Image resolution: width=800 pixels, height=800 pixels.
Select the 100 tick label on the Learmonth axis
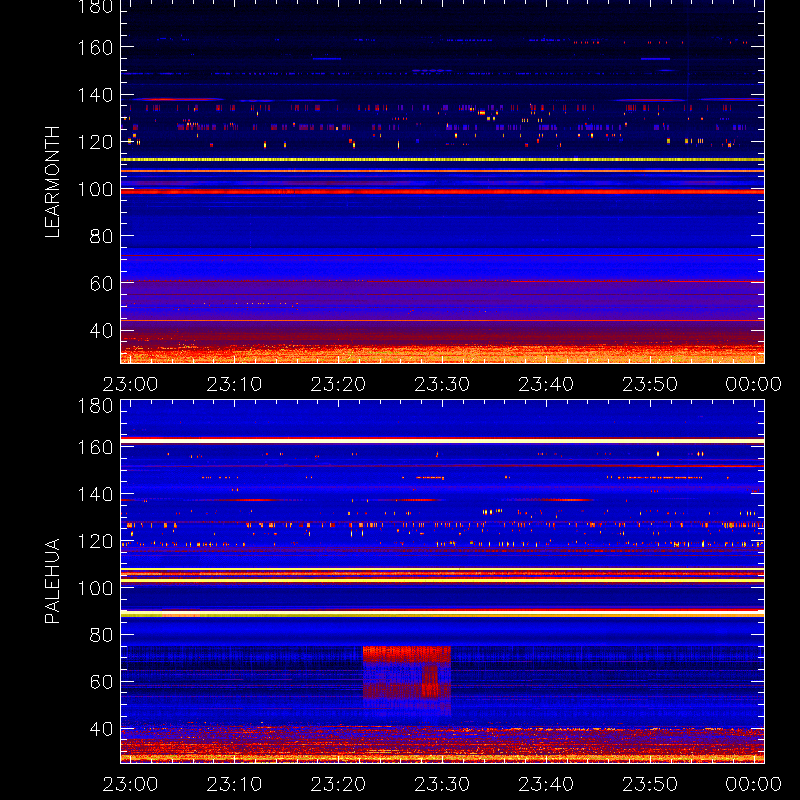click(x=95, y=189)
